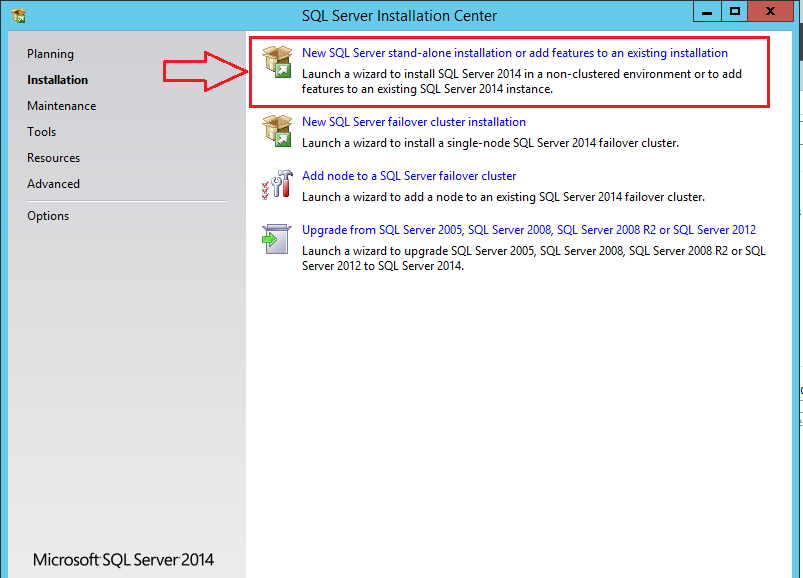The width and height of the screenshot is (803, 578).
Task: Open the Tools section
Action: [x=41, y=132]
